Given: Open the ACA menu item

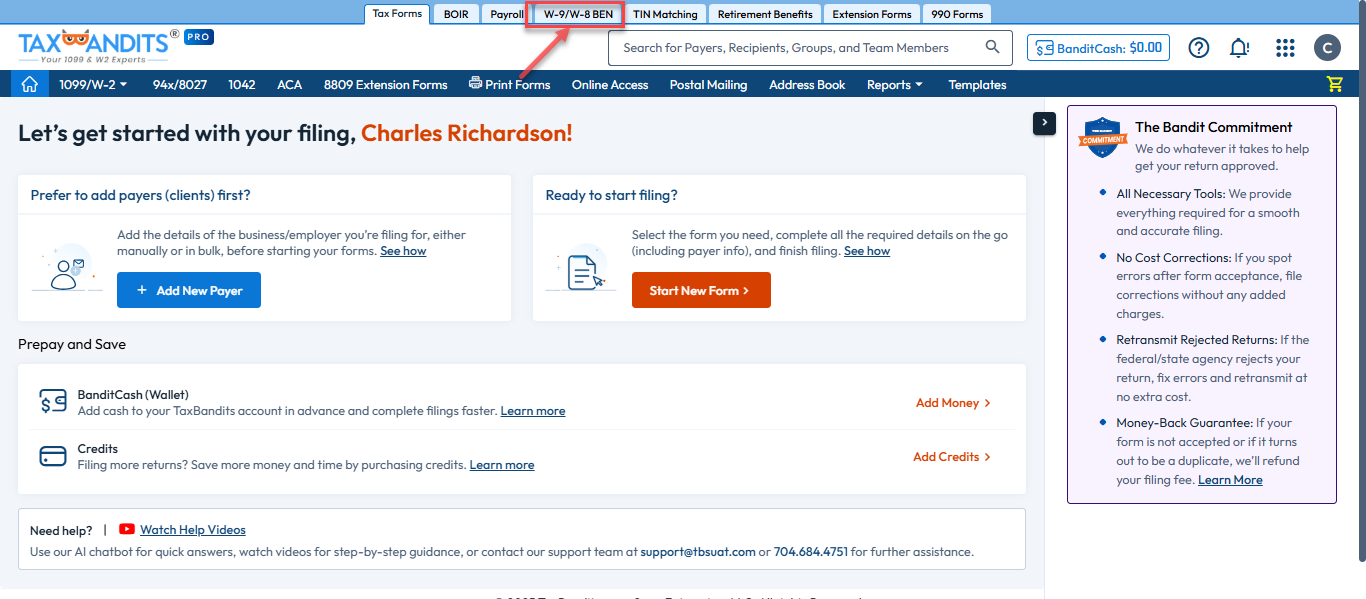Looking at the screenshot, I should (x=290, y=84).
